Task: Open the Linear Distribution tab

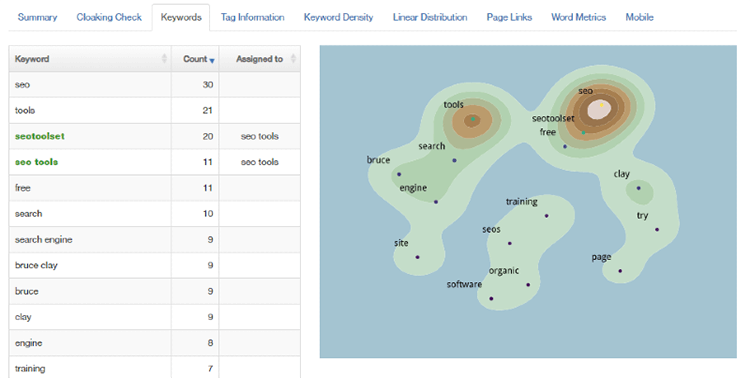Action: pyautogui.click(x=430, y=17)
